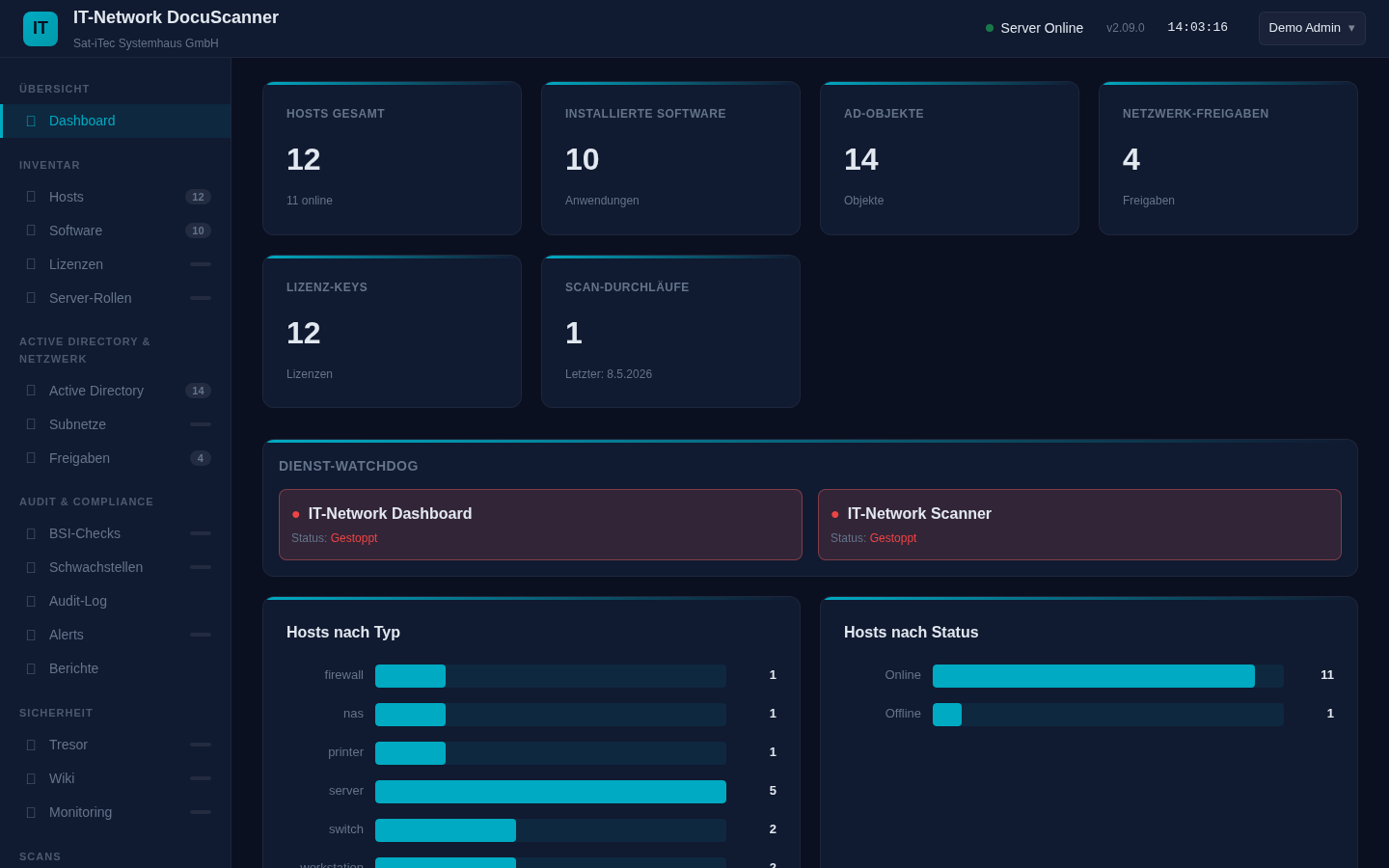This screenshot has width=1389, height=868.
Task: Click the Hosts sidebar icon
Action: point(31,197)
